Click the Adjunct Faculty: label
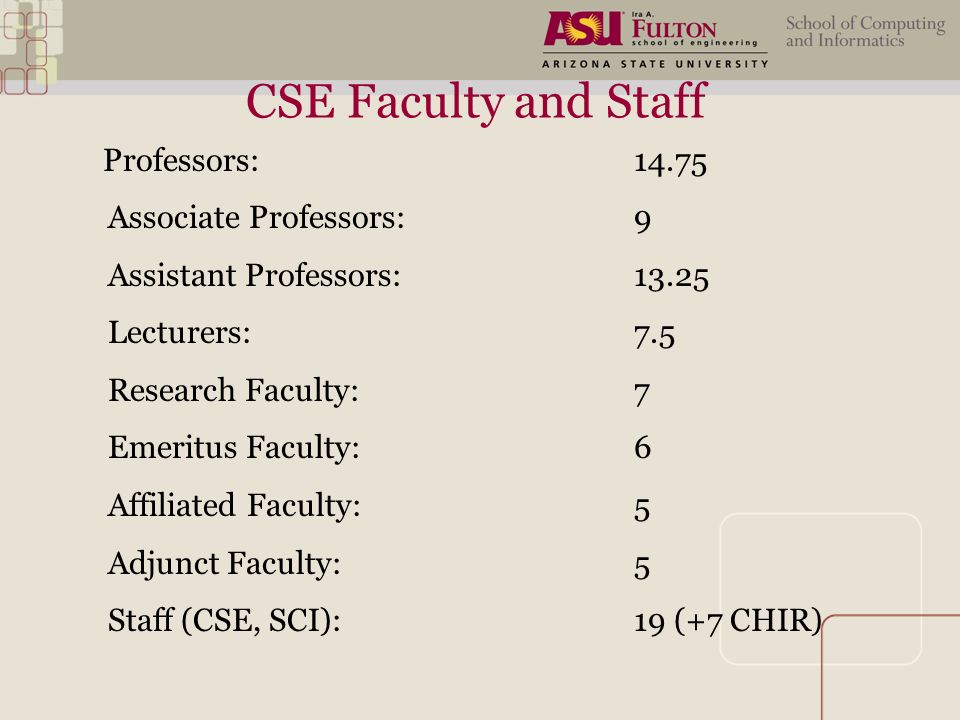This screenshot has height=720, width=960. (x=224, y=563)
